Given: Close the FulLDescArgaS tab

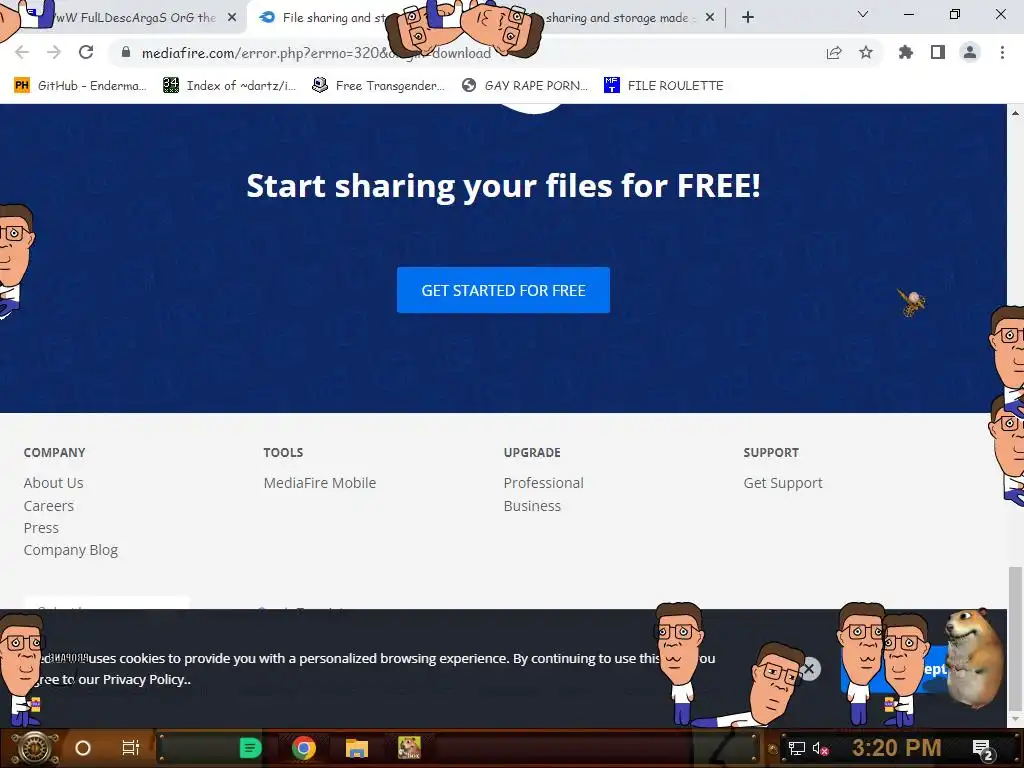Looking at the screenshot, I should [232, 18].
